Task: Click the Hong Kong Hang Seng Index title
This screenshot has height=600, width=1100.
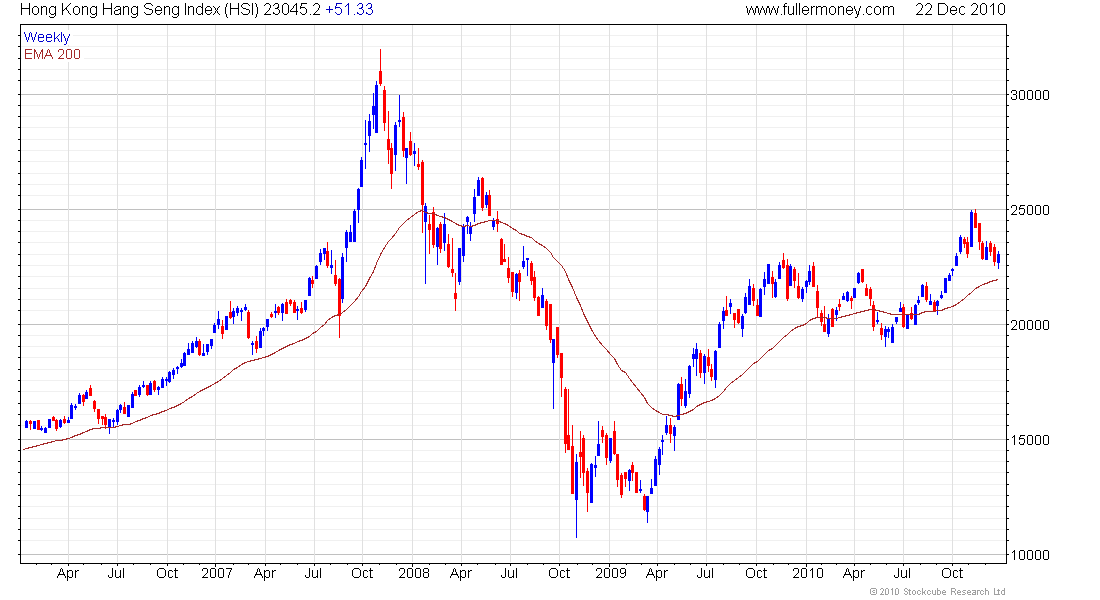Action: [139, 10]
